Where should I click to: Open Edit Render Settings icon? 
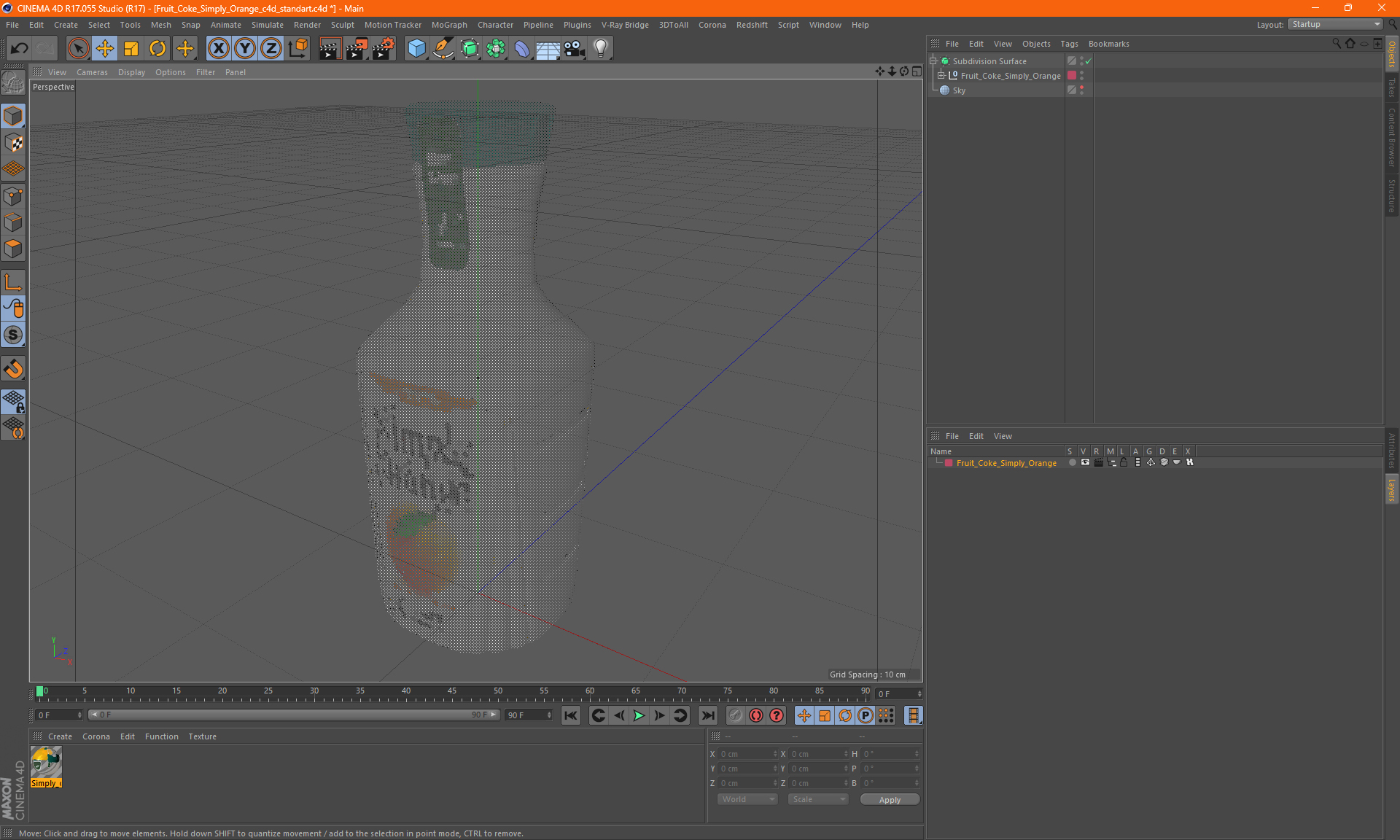(x=384, y=49)
